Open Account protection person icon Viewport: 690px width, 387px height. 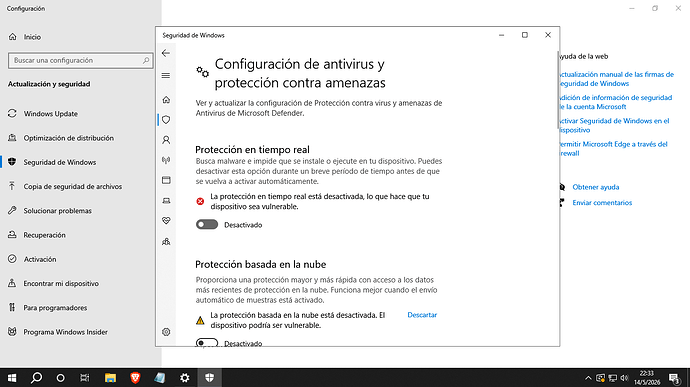[166, 140]
